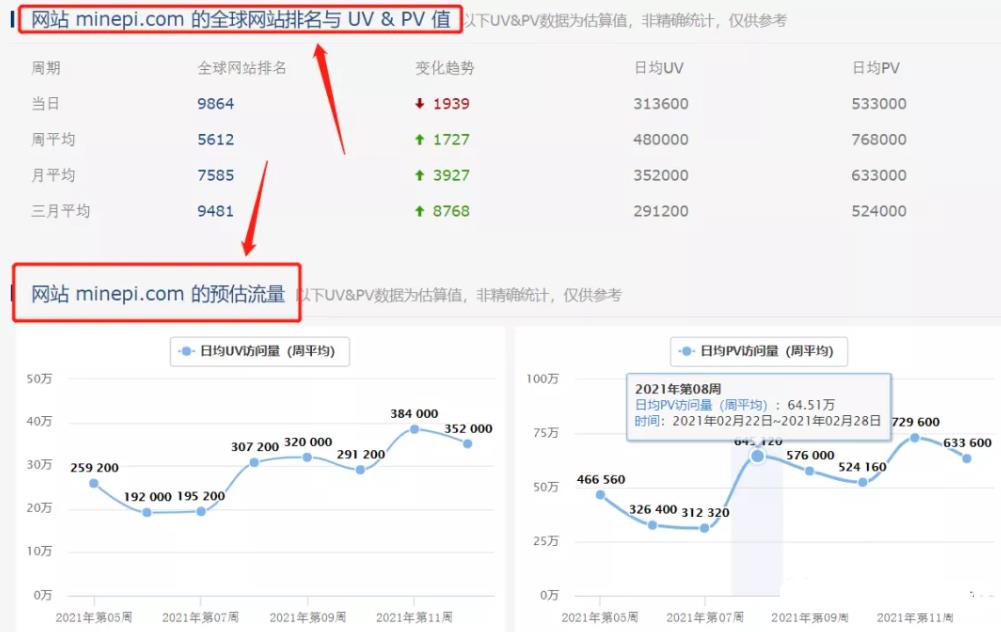This screenshot has height=632, width=1001.
Task: Click the trend change value 1939
Action: coord(451,103)
